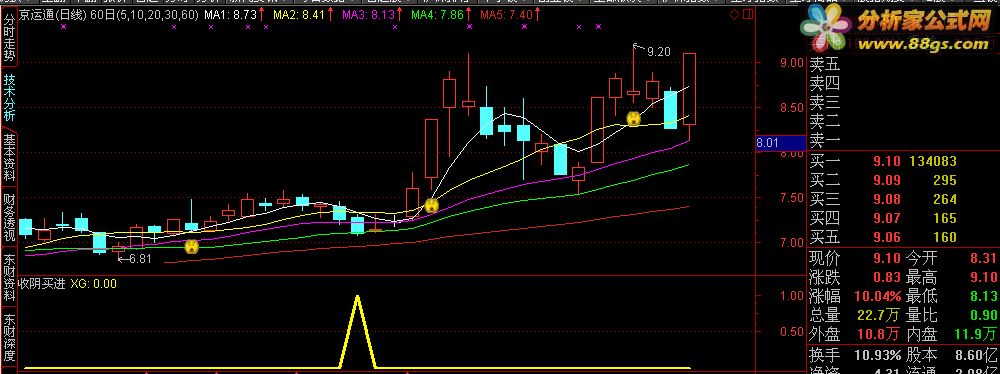Click the yellow XG signal spike peak
1000x374 pixels.
[357, 297]
